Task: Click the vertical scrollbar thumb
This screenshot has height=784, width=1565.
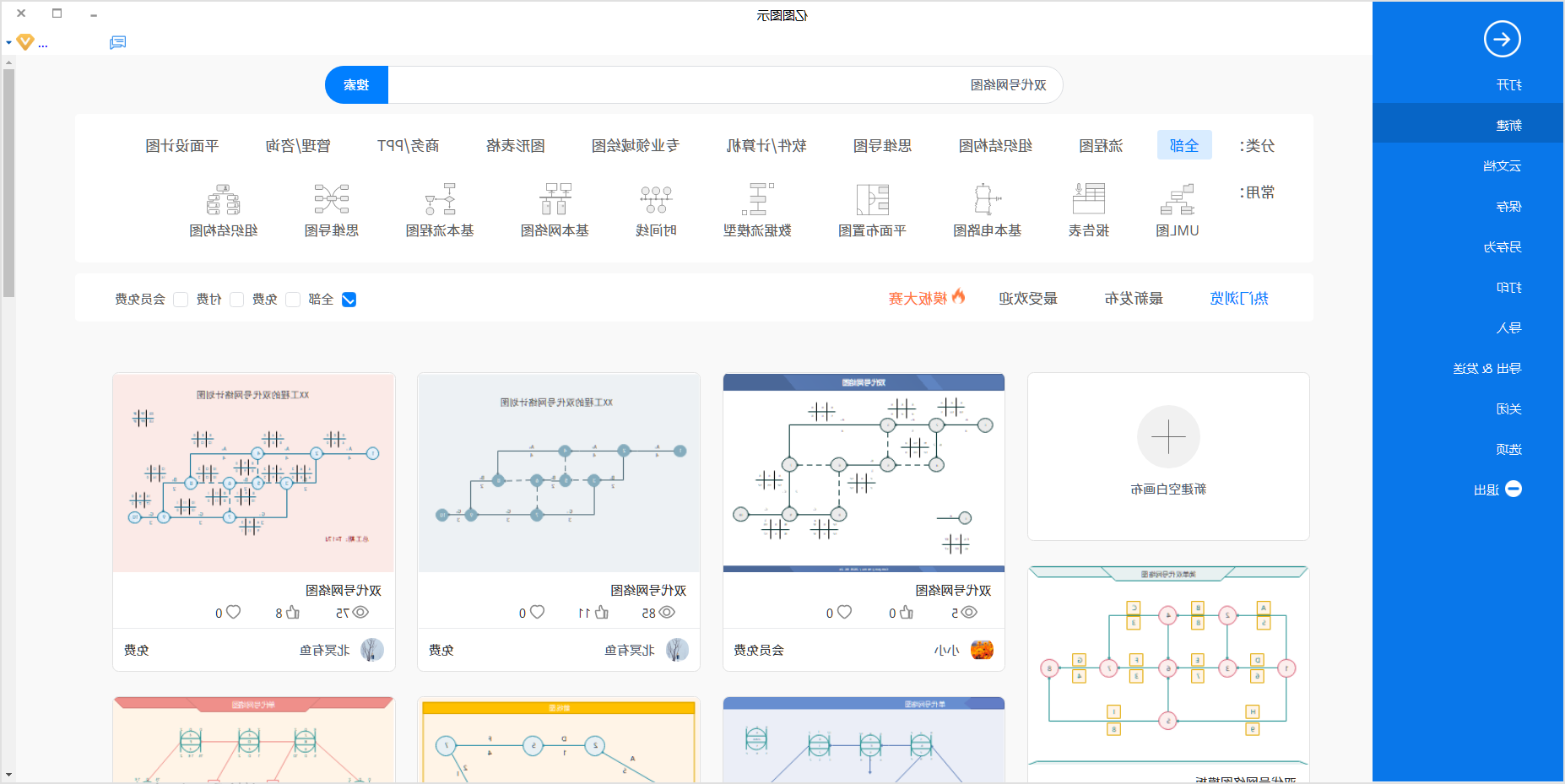Action: 8,183
